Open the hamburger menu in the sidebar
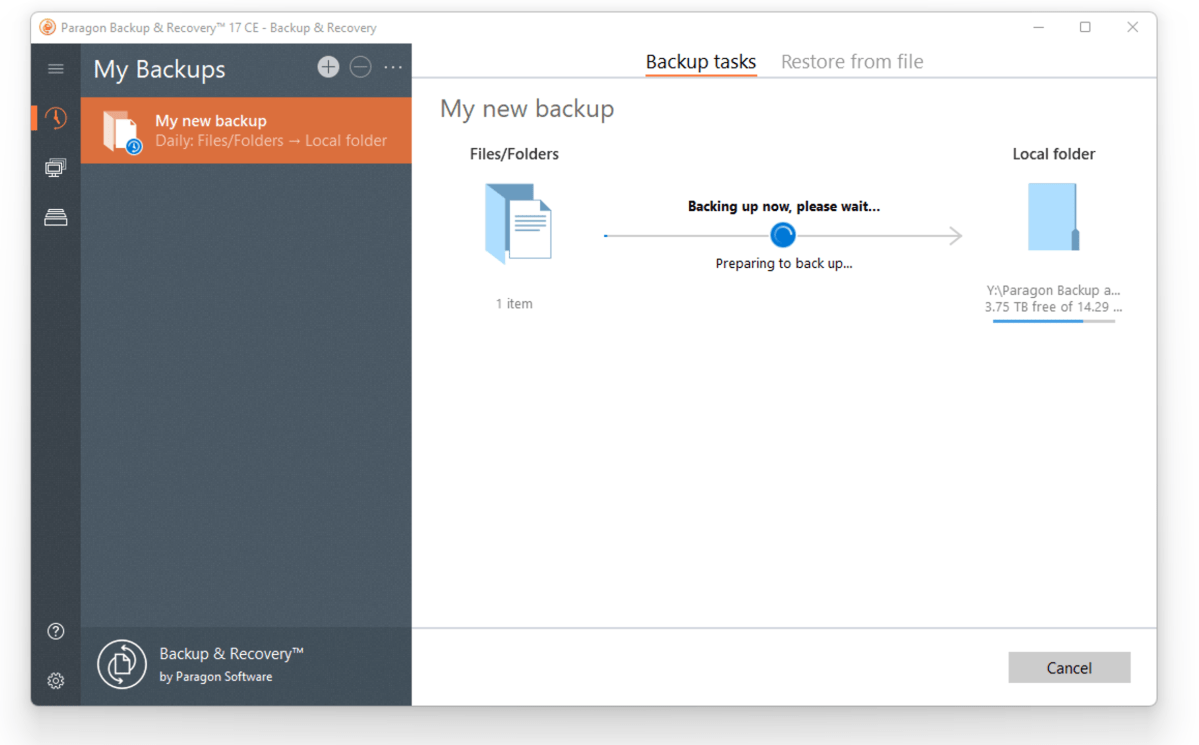The height and width of the screenshot is (745, 1199). [56, 69]
